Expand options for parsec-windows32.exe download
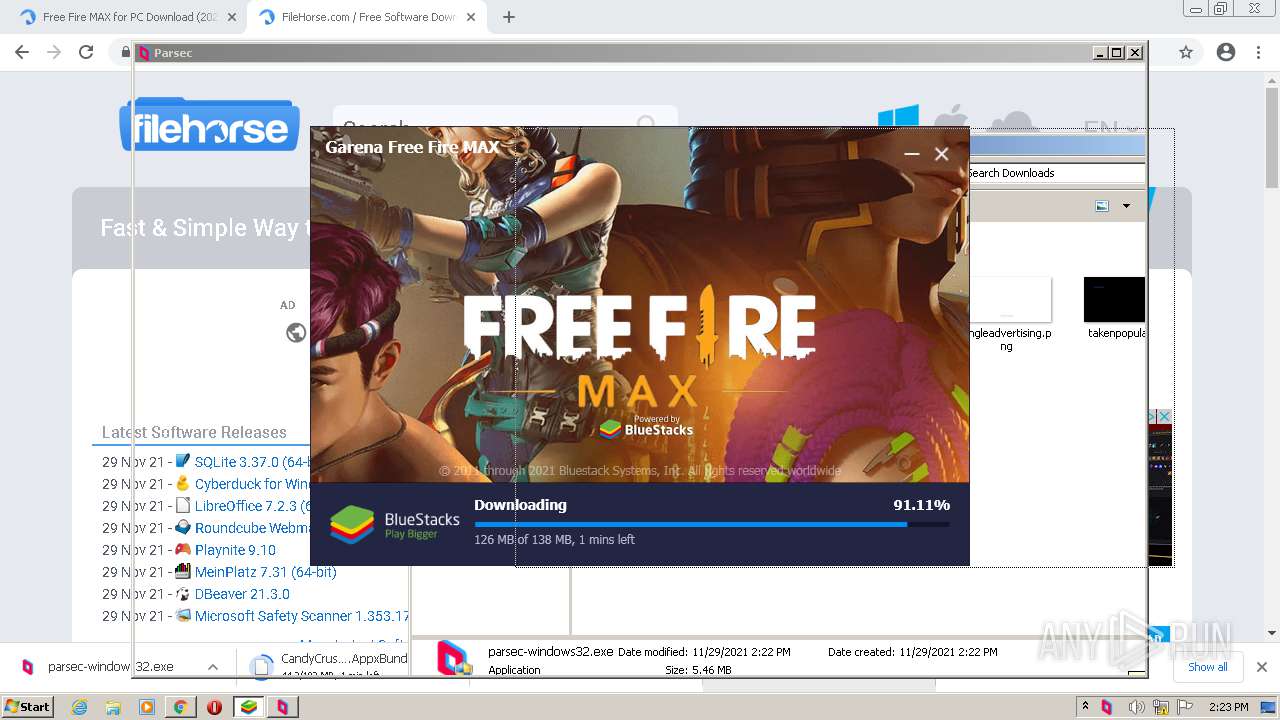This screenshot has height=720, width=1280. 213,667
